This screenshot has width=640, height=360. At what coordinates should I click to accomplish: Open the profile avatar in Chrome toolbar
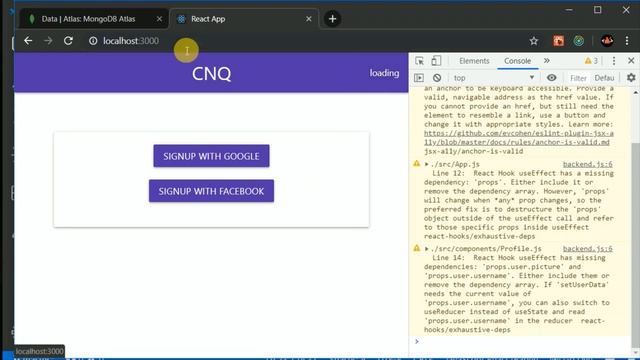click(607, 41)
